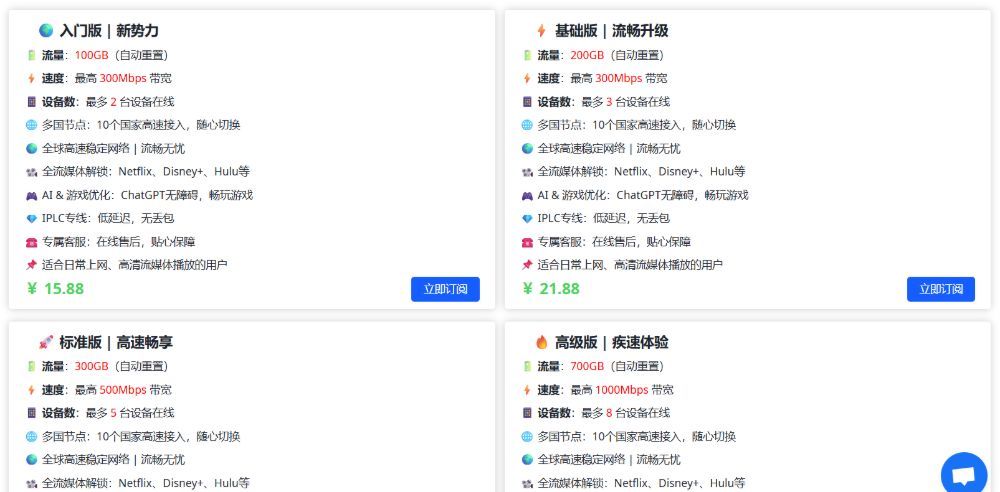The image size is (1000, 492).
Task: Click the 200GB traffic value
Action: click(x=587, y=56)
